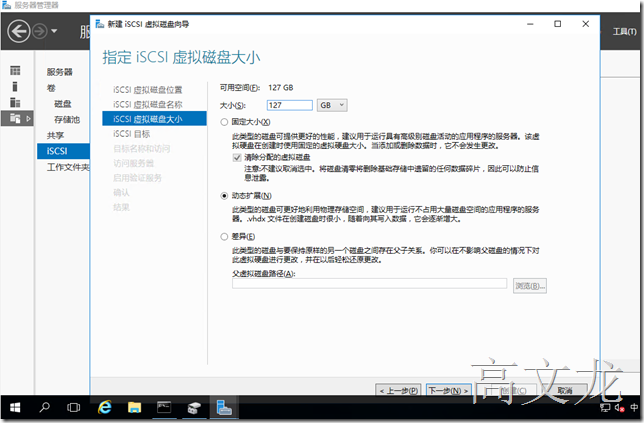
Task: Click the 大小(S) size input field
Action: pos(290,105)
